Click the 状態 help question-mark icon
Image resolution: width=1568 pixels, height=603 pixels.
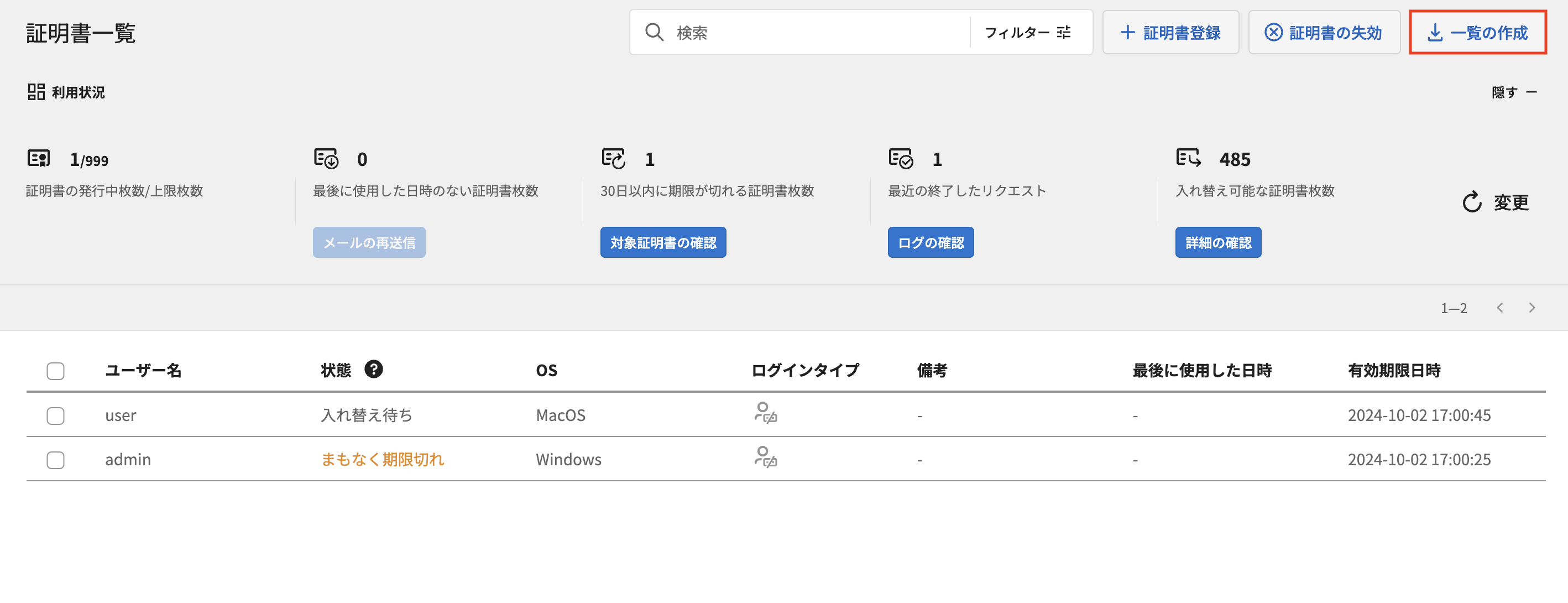coord(373,369)
